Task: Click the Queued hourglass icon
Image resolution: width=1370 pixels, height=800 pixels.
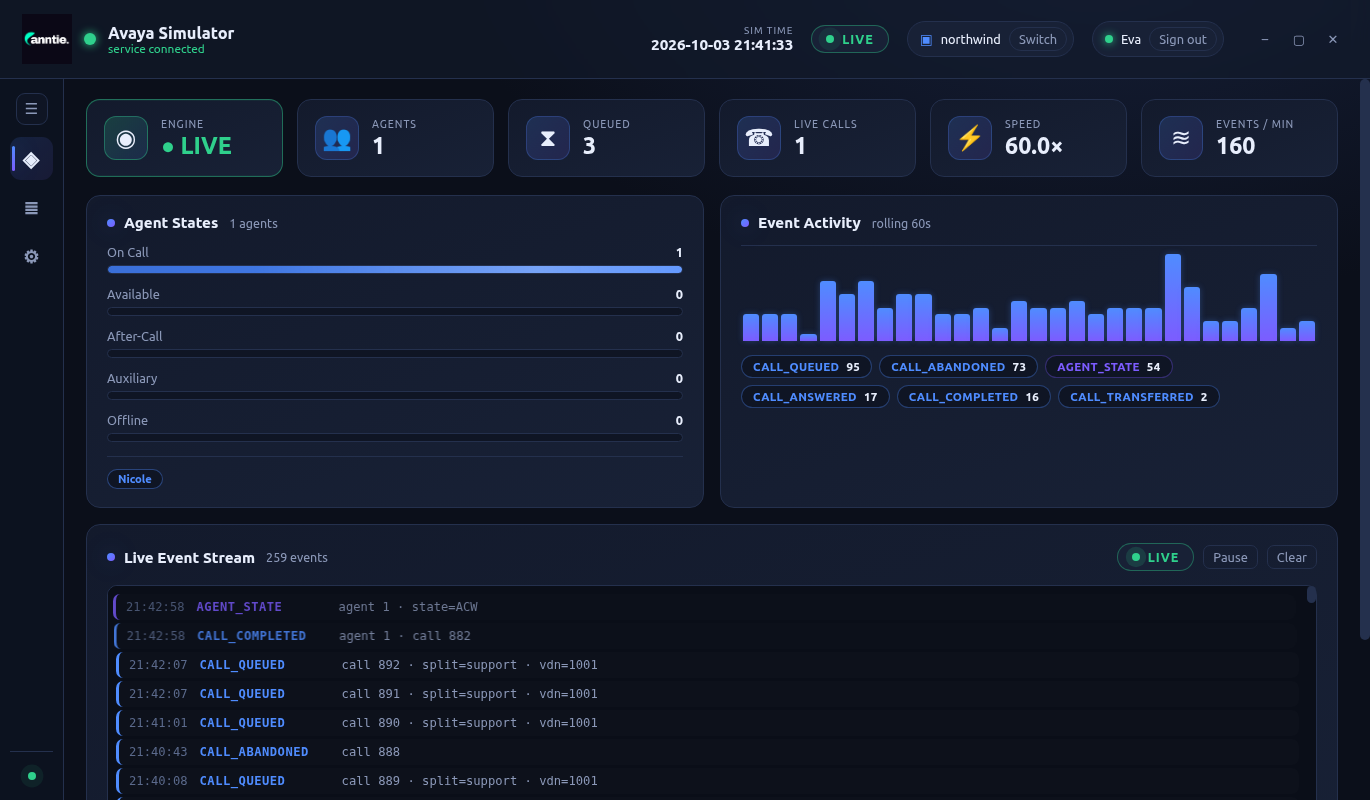Action: 548,138
